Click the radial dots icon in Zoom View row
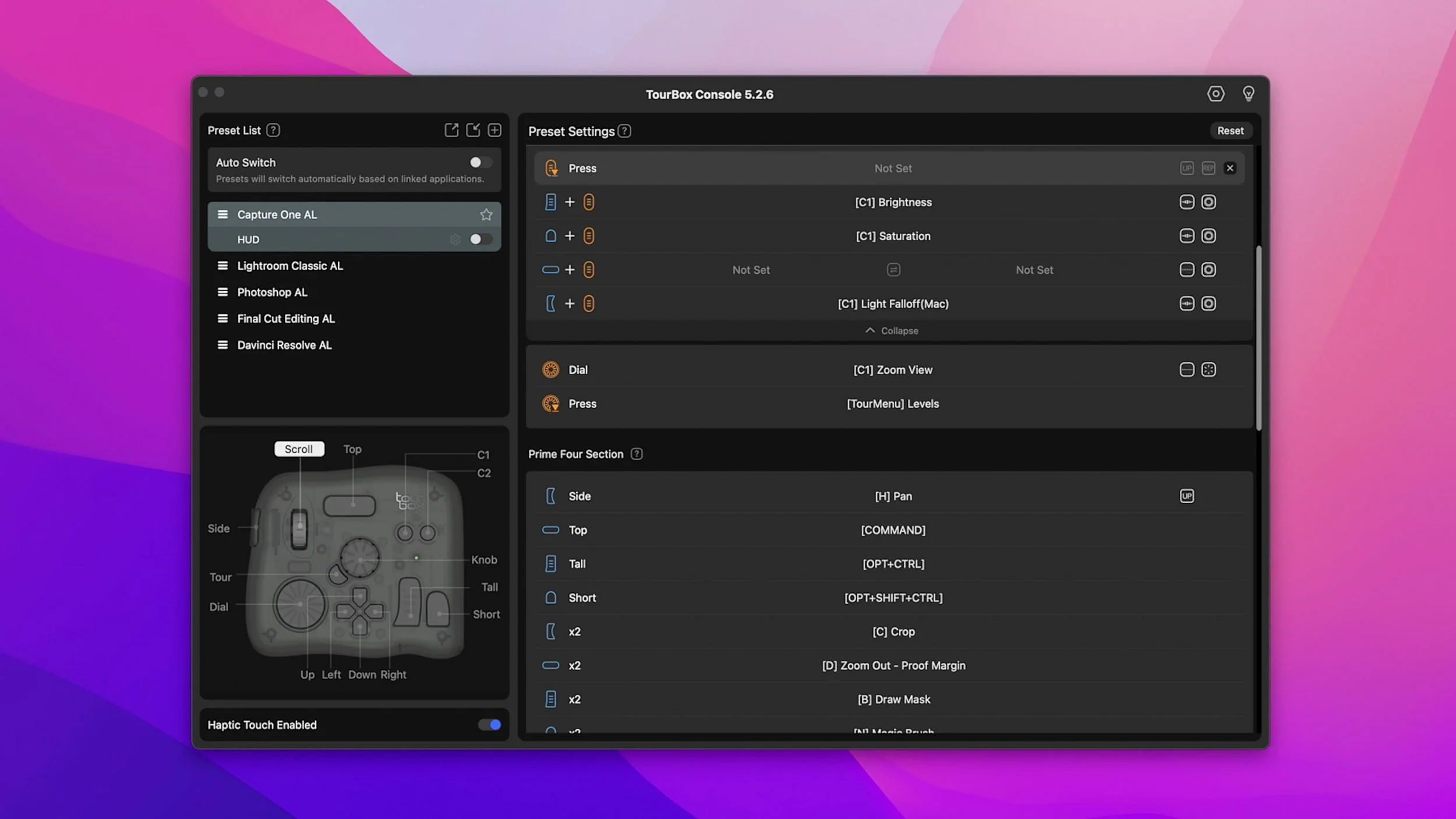 [x=1208, y=370]
